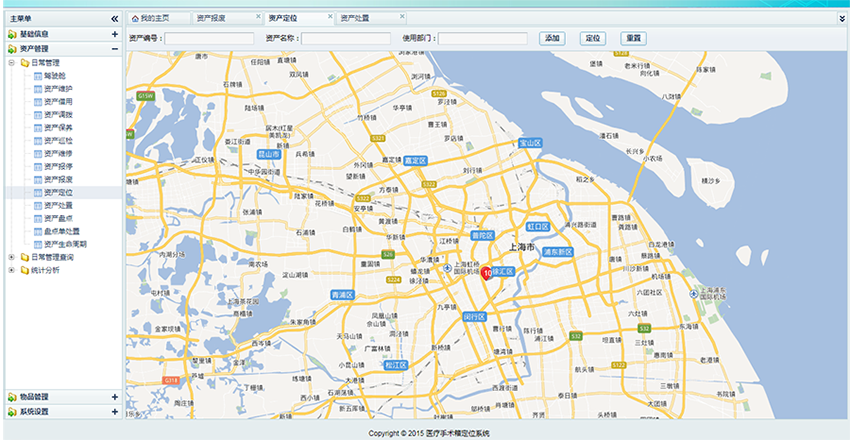Collapse the 日常管理 tree node
The image size is (850, 440).
click(11, 63)
